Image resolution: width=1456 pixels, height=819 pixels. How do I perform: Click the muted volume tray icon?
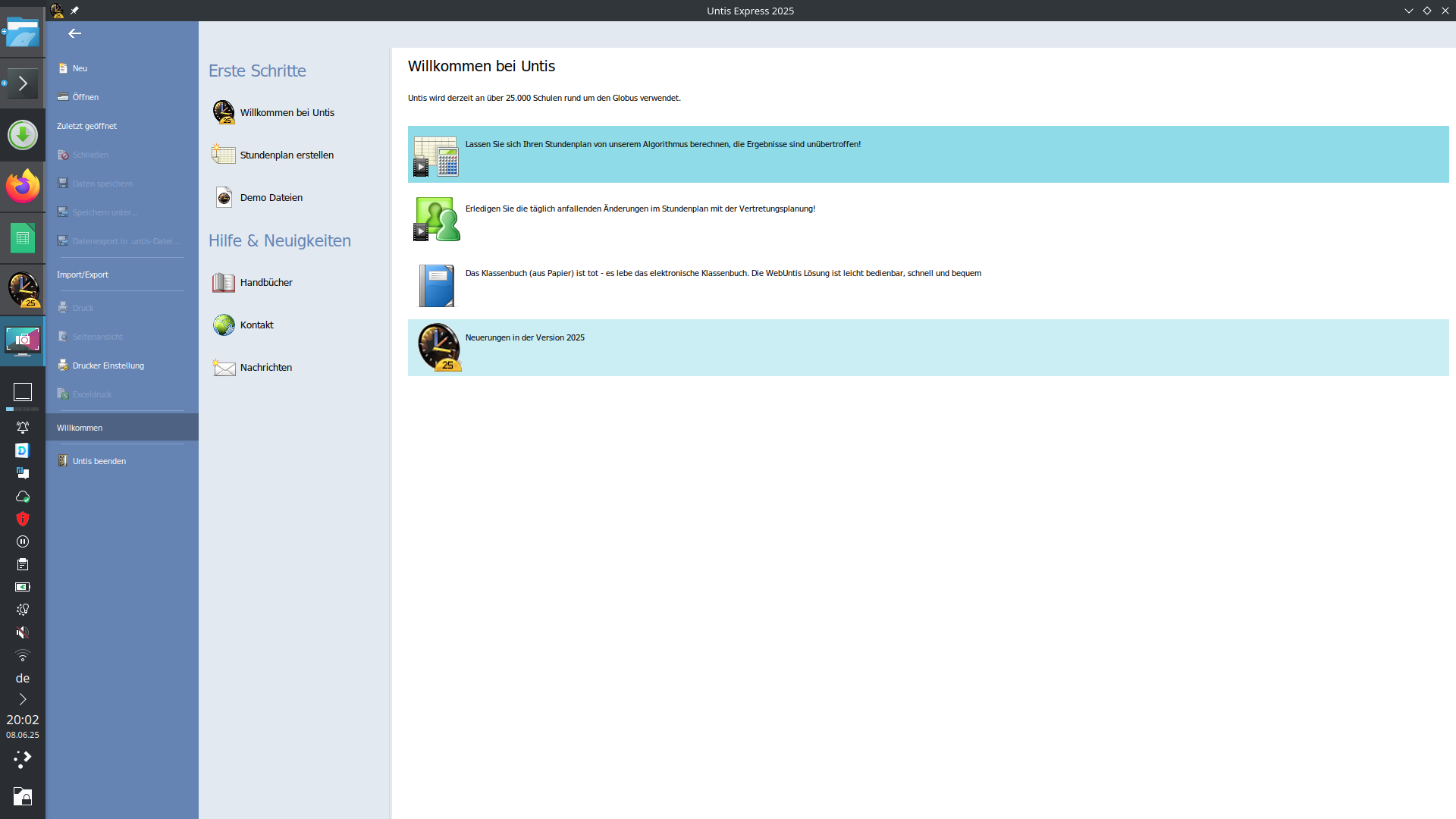coord(23,632)
